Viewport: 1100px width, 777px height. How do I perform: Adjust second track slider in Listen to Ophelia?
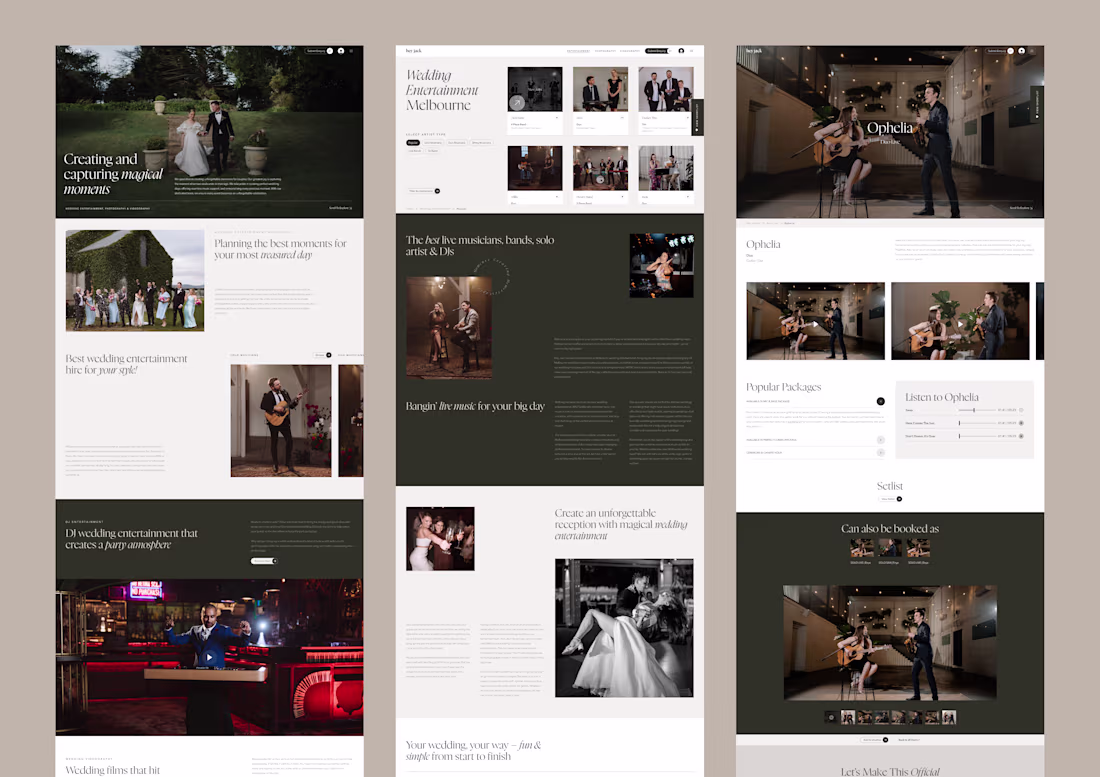[977, 423]
